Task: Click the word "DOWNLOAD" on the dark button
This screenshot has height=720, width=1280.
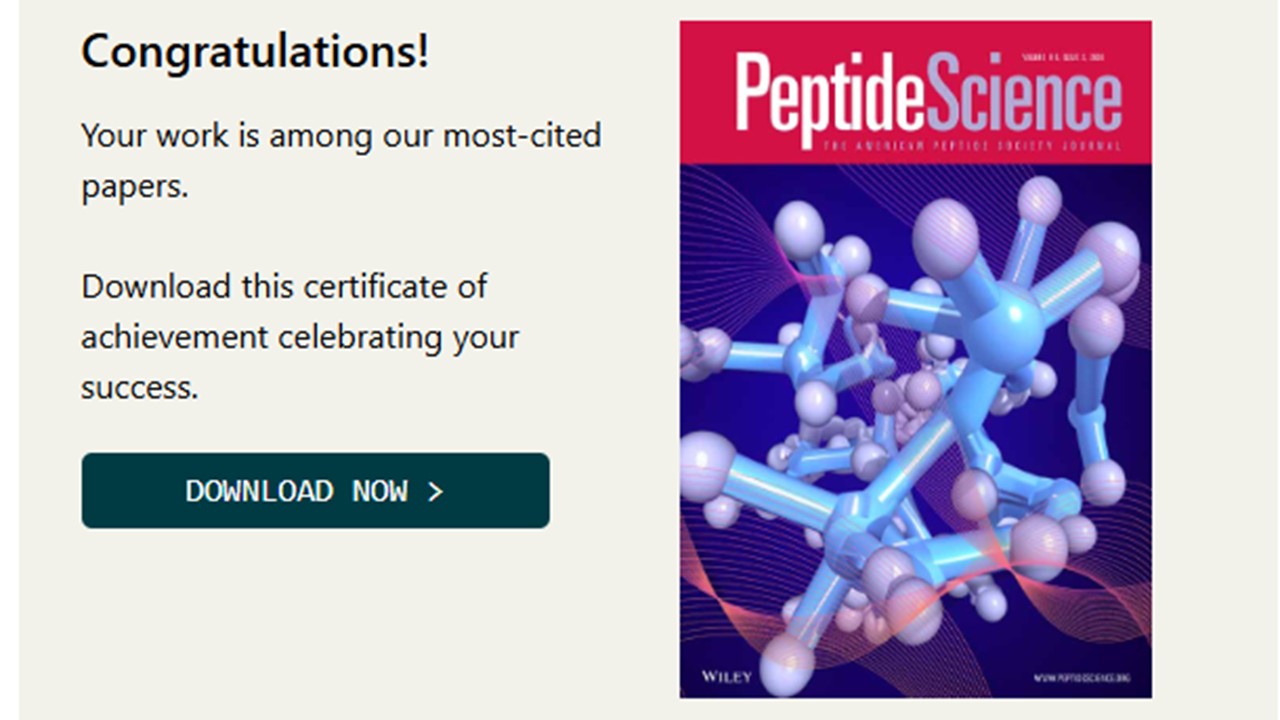Action: pos(259,491)
